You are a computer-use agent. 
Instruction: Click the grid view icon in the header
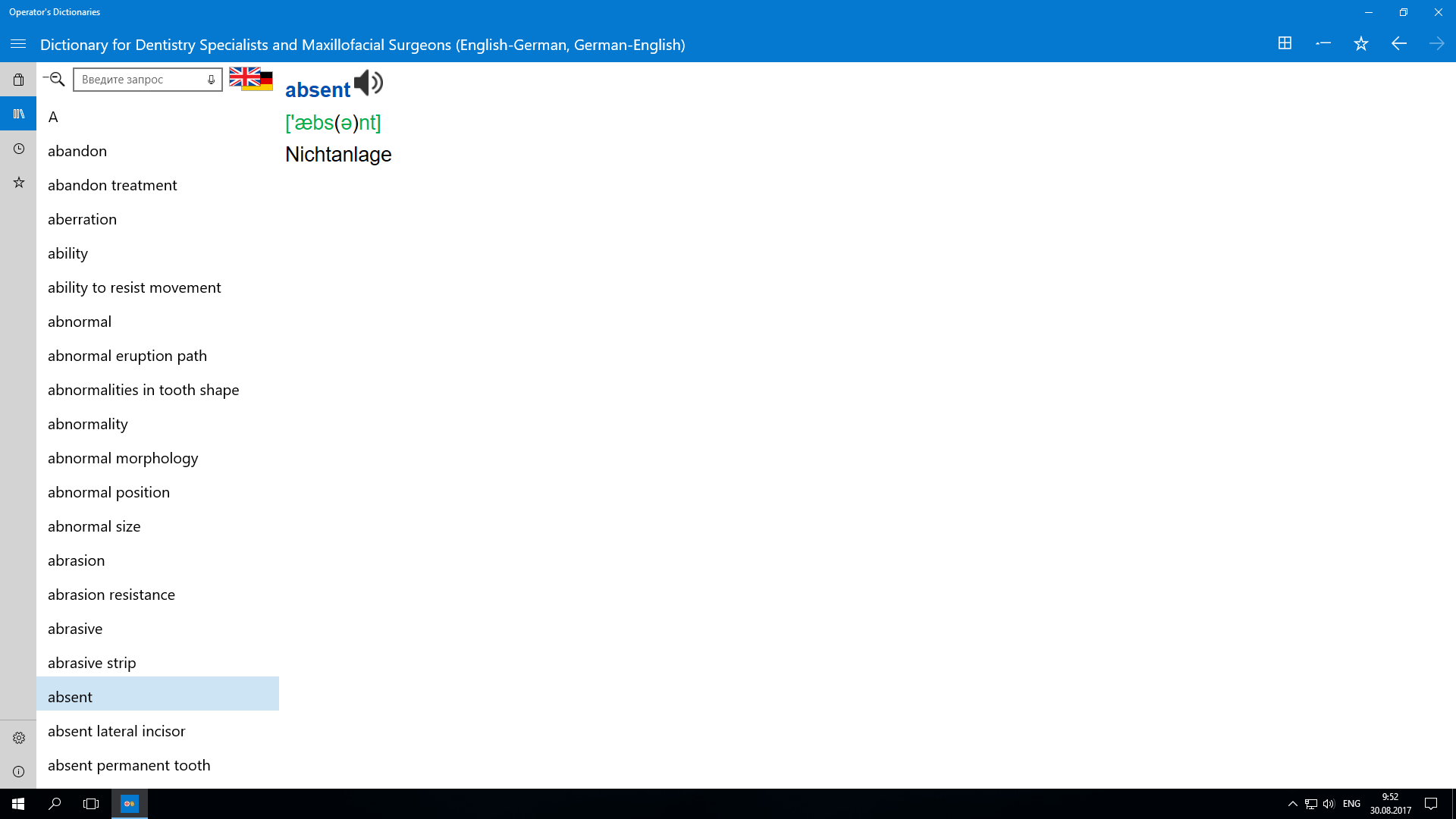(x=1285, y=43)
